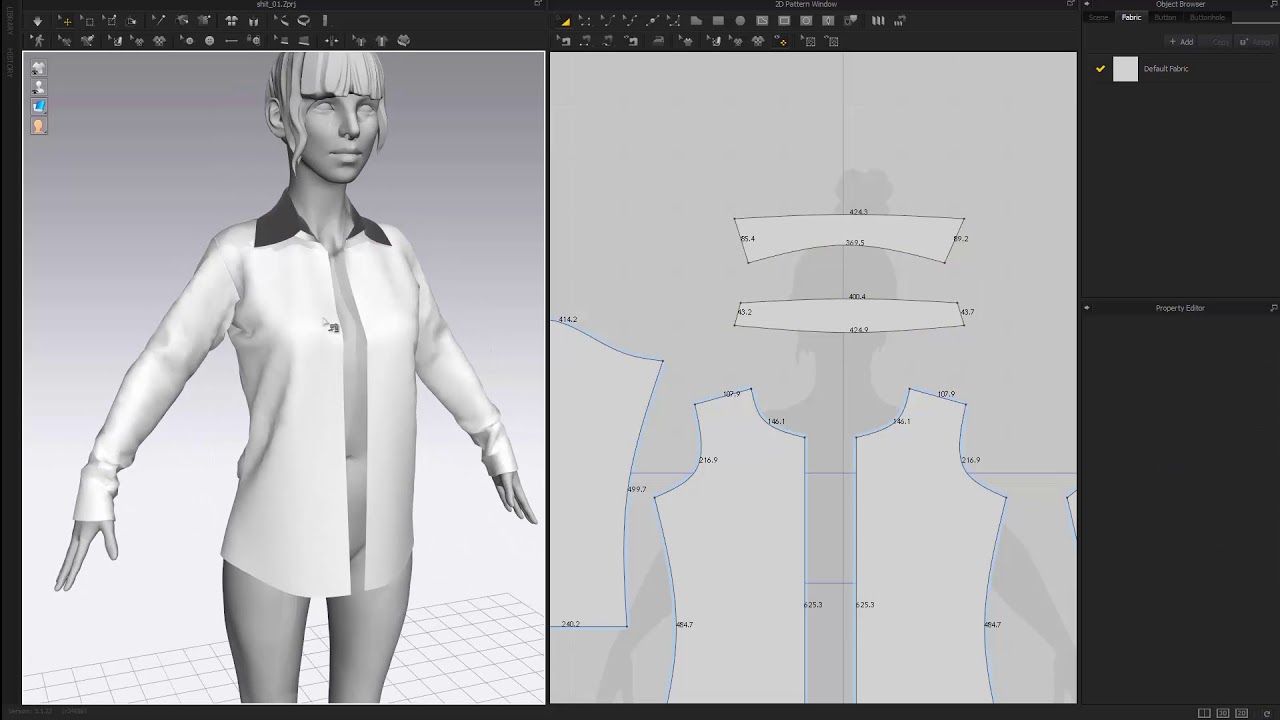Click the yellow diamond show-sewing icon
Viewport: 1280px width, 720px height.
point(783,41)
